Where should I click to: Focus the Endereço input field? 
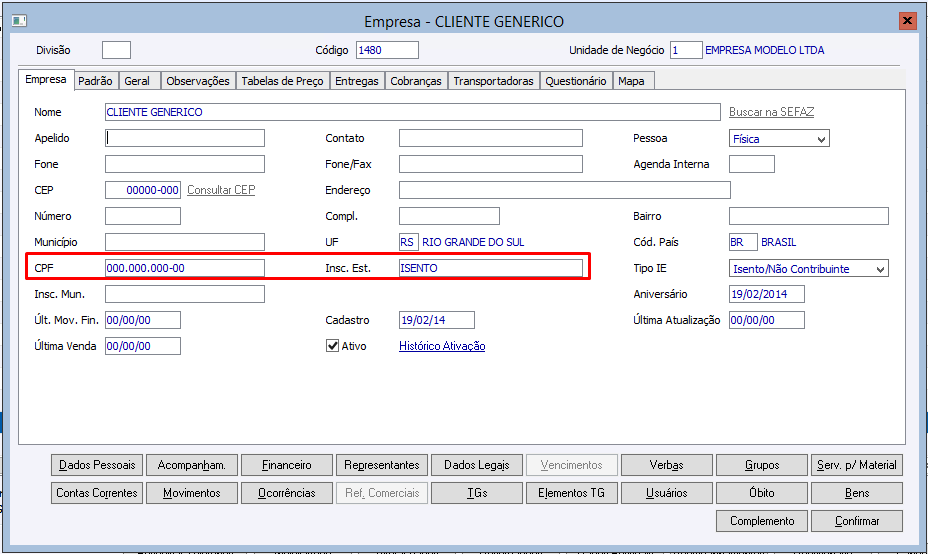pyautogui.click(x=565, y=190)
